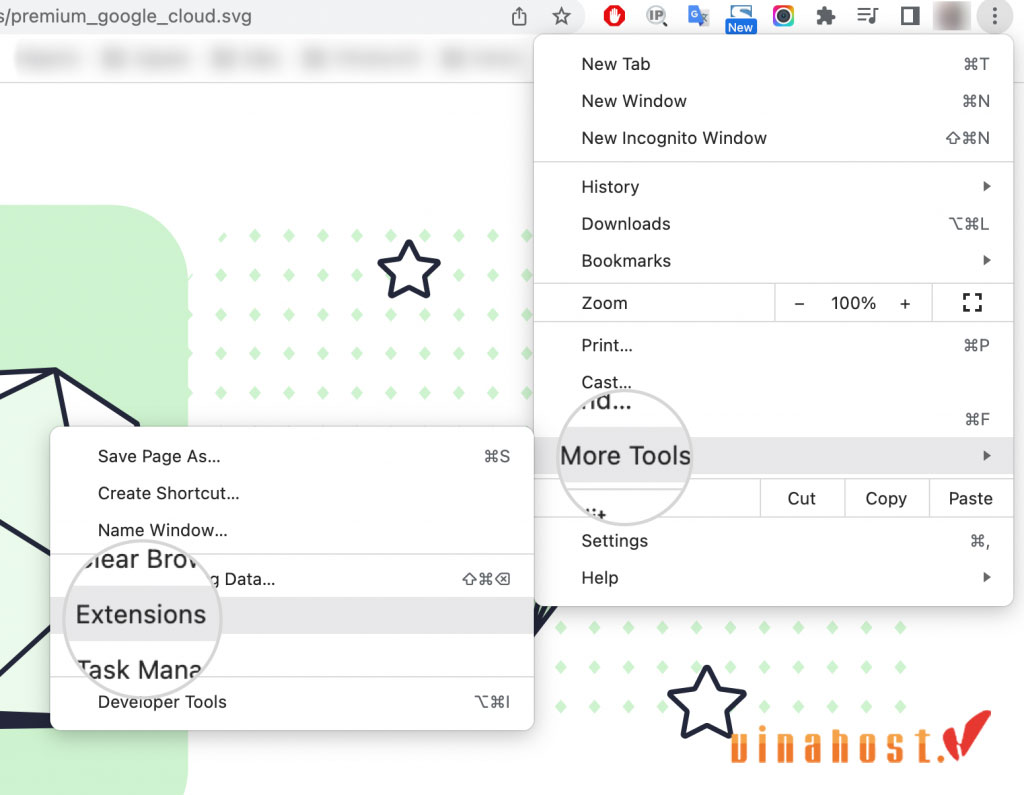Click the address bar URL text
This screenshot has width=1024, height=795.
(x=126, y=16)
